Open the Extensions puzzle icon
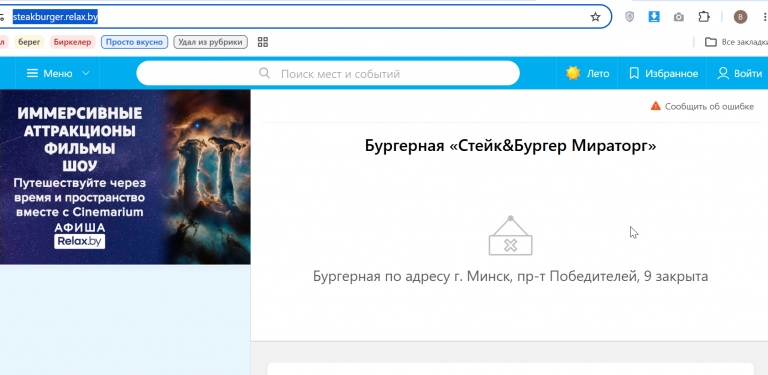Screen dimensions: 768x375 pyautogui.click(x=703, y=17)
